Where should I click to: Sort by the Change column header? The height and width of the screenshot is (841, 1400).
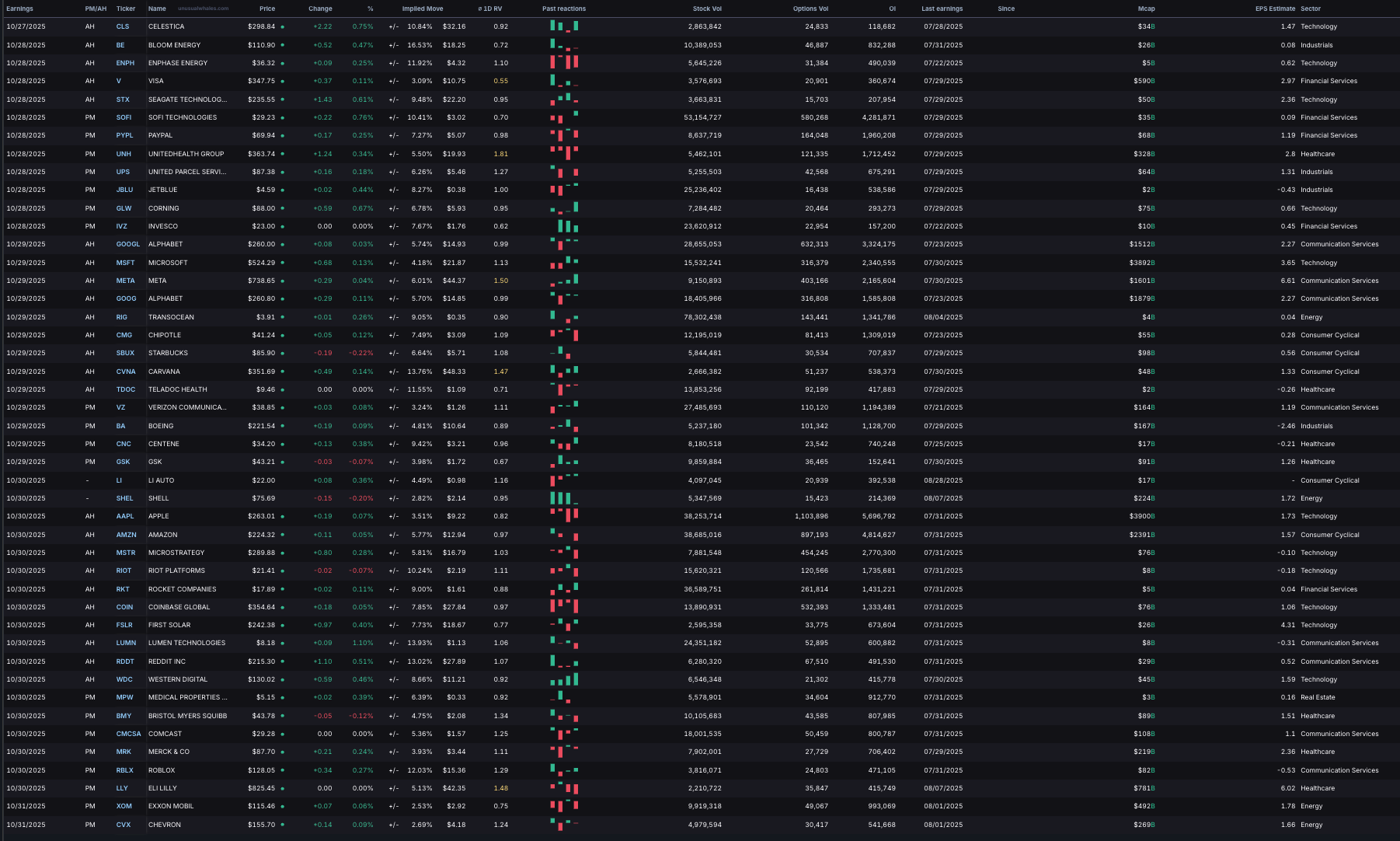(x=320, y=9)
